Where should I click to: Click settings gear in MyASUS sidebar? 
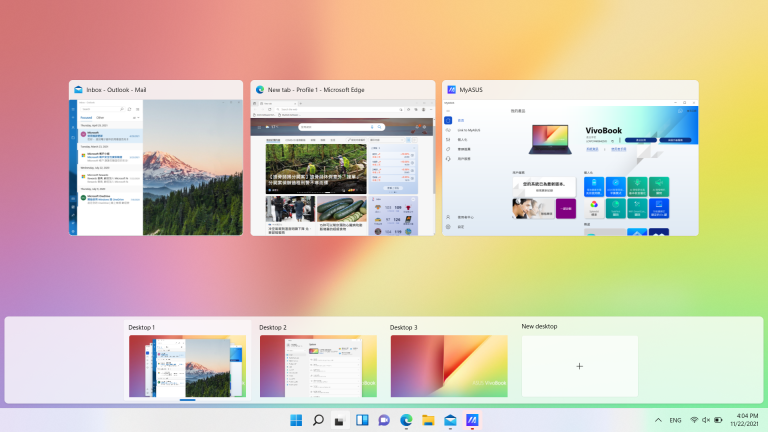coord(448,227)
